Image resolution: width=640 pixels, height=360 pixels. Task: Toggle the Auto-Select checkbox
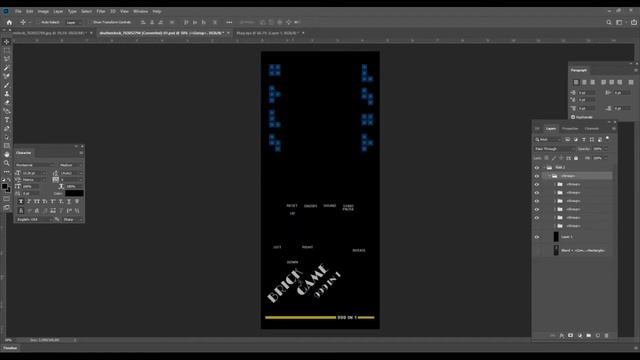click(39, 22)
